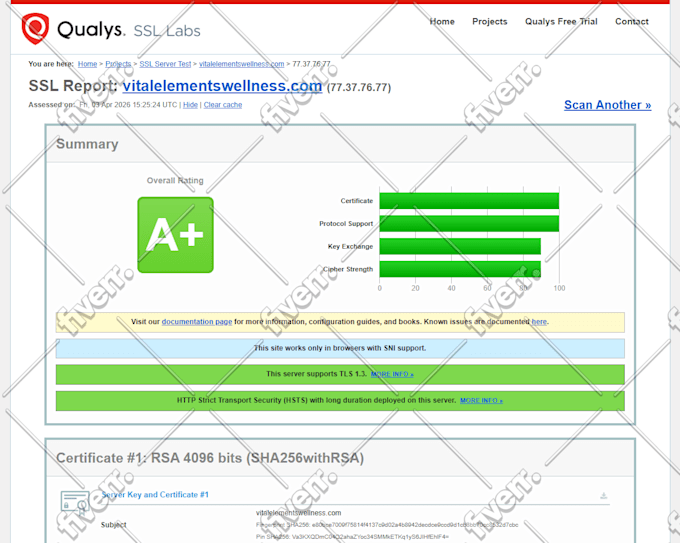680x543 pixels.
Task: Click the Fingerprint SHA256 value line
Action: coord(387,525)
